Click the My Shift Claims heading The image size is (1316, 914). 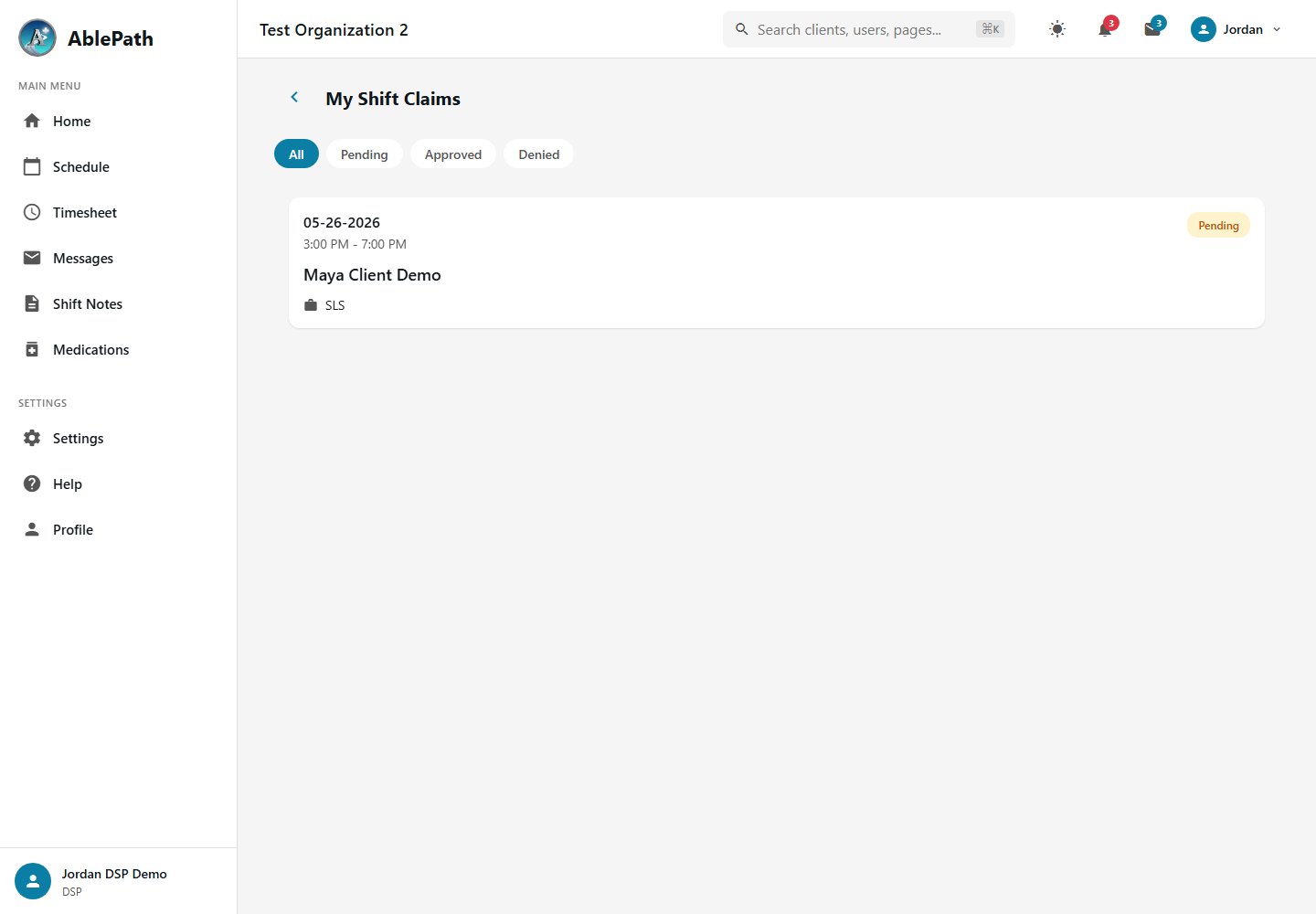coord(393,99)
